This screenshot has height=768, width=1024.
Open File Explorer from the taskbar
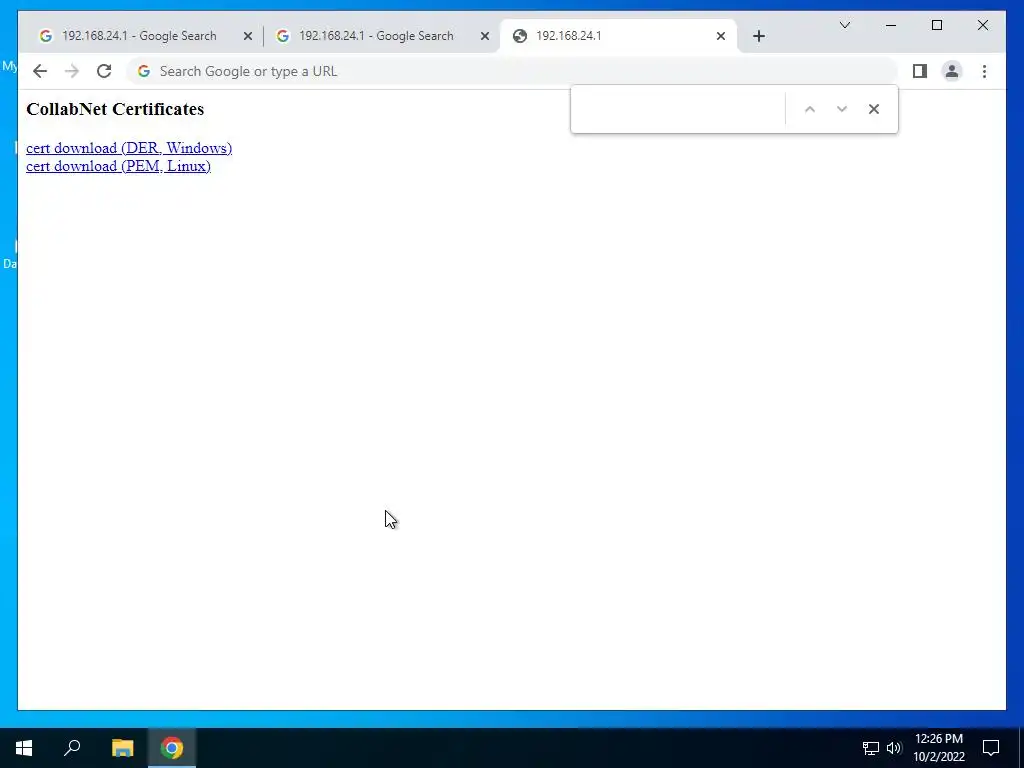[122, 748]
